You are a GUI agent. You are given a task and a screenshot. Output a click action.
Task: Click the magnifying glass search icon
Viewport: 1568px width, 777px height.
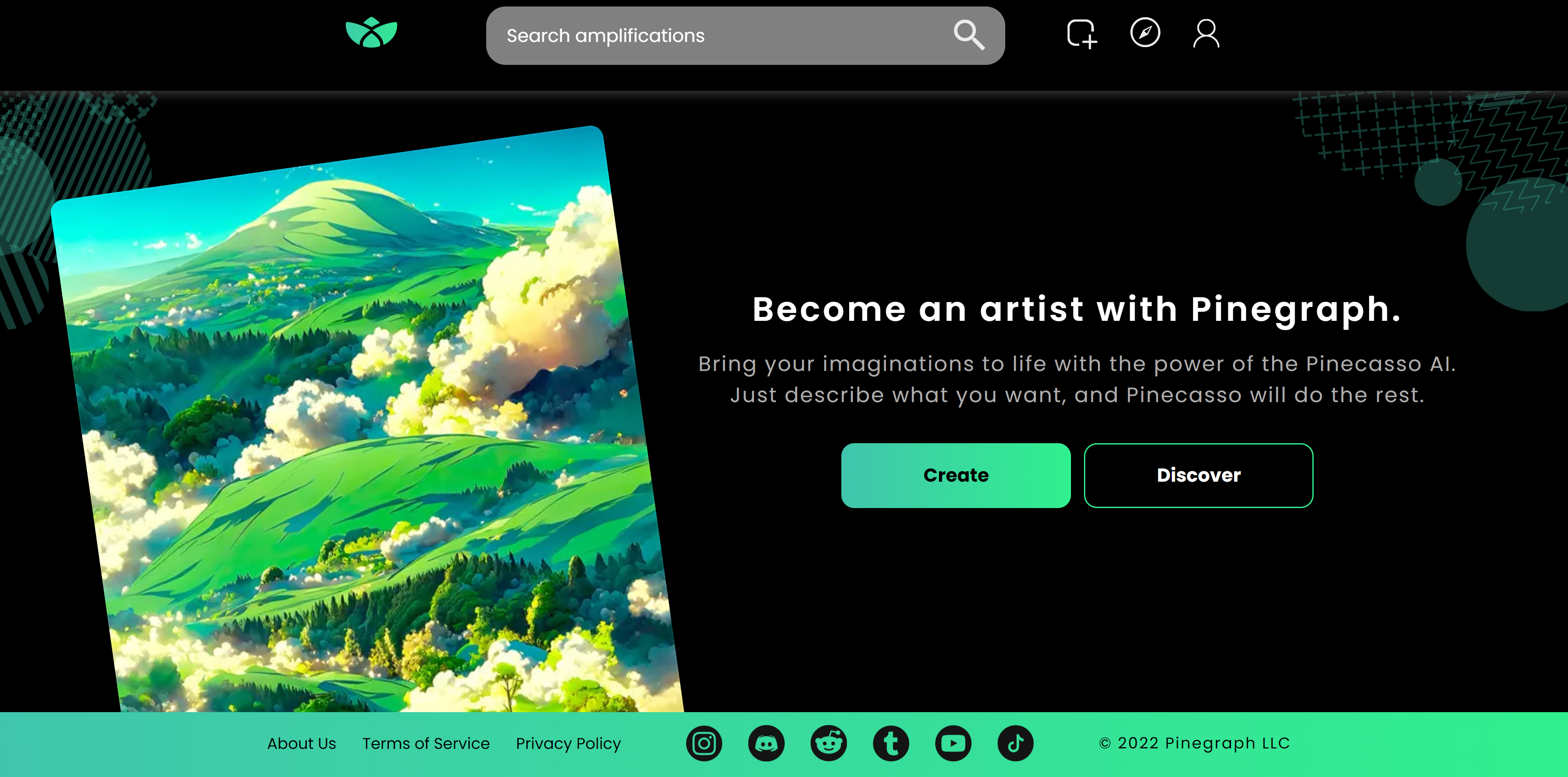(968, 35)
